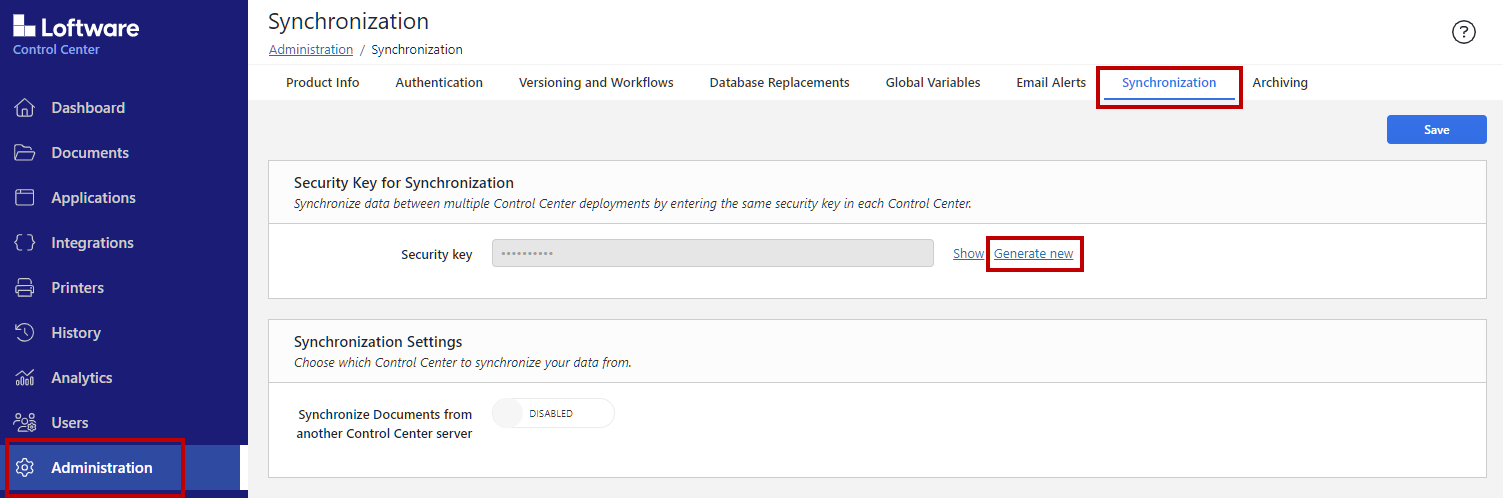Open History using the clock icon
The width and height of the screenshot is (1503, 498).
25,333
